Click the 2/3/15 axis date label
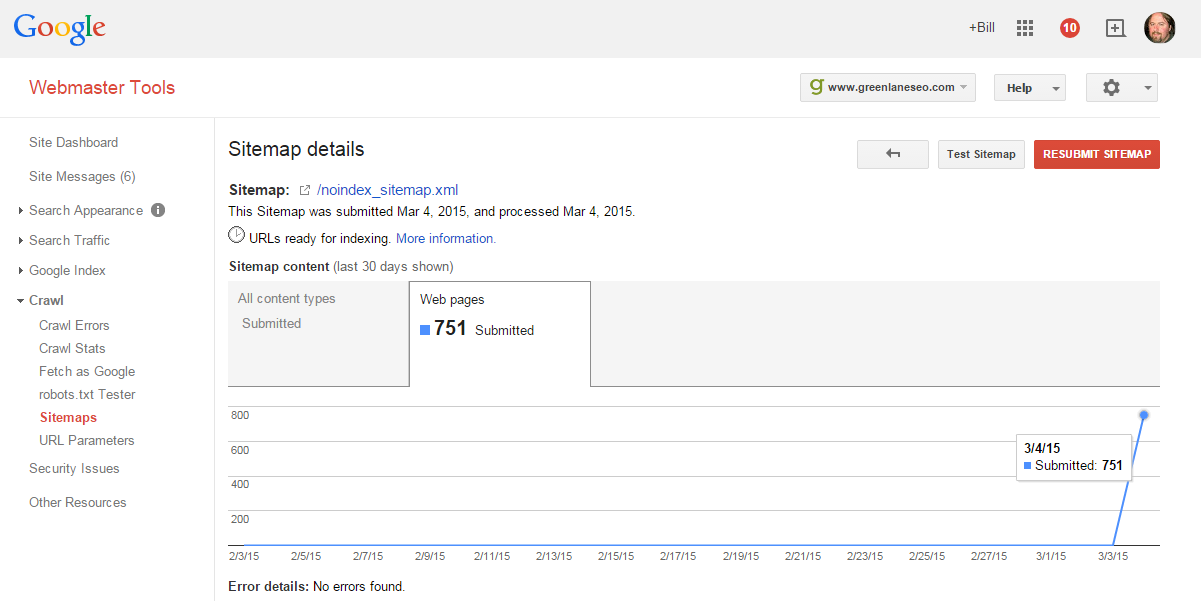The image size is (1201, 605). [x=244, y=556]
